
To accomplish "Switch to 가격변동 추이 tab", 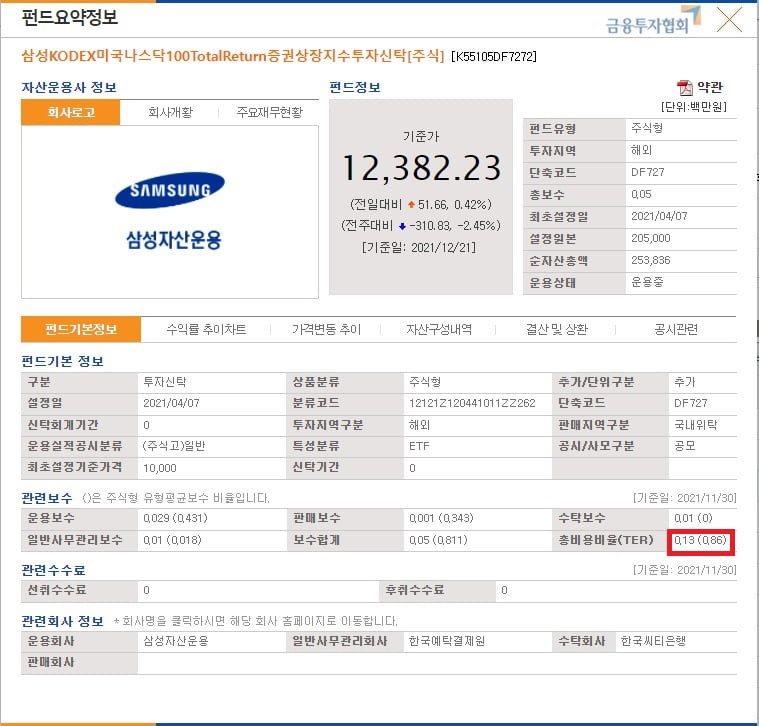I will pyautogui.click(x=326, y=330).
